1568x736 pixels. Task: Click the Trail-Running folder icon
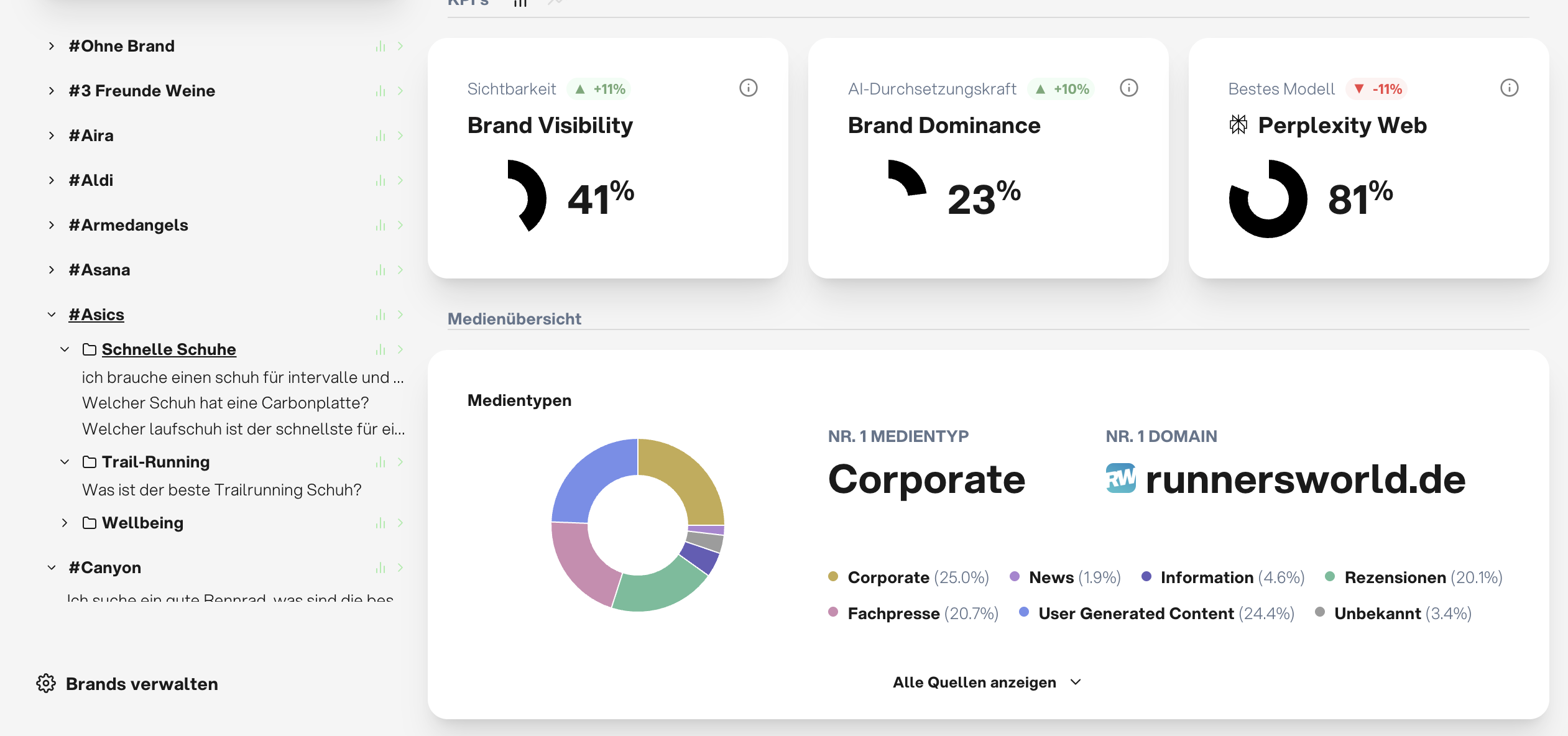pyautogui.click(x=90, y=462)
